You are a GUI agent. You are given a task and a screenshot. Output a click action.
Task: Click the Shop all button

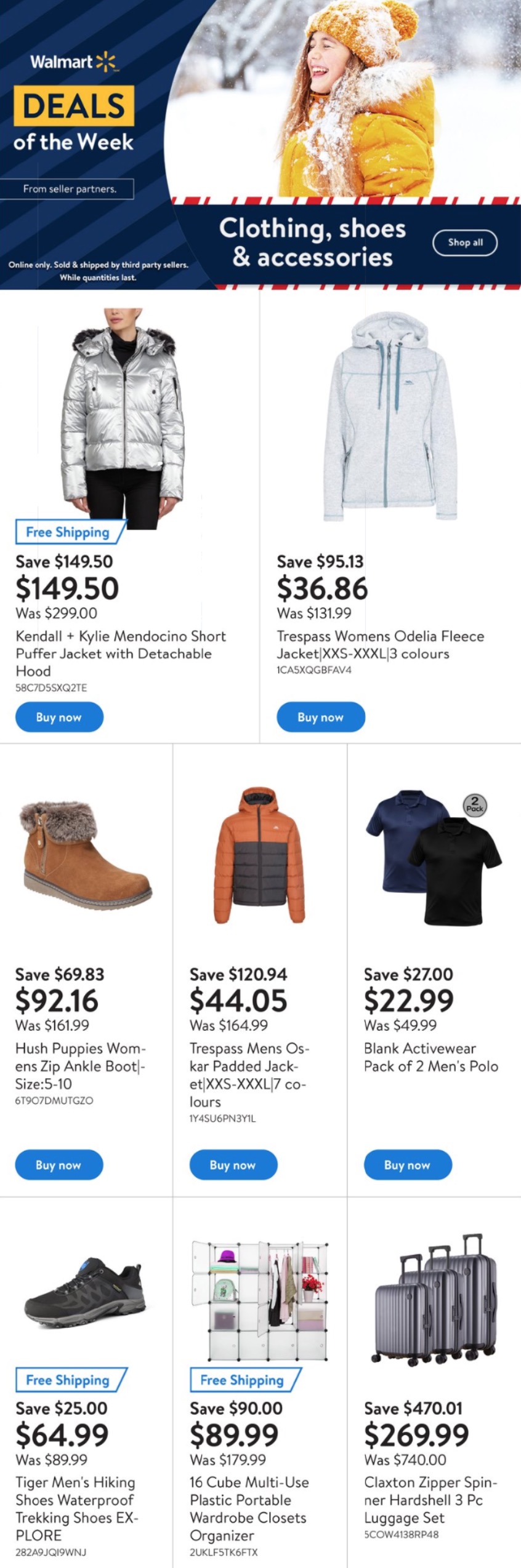click(464, 242)
